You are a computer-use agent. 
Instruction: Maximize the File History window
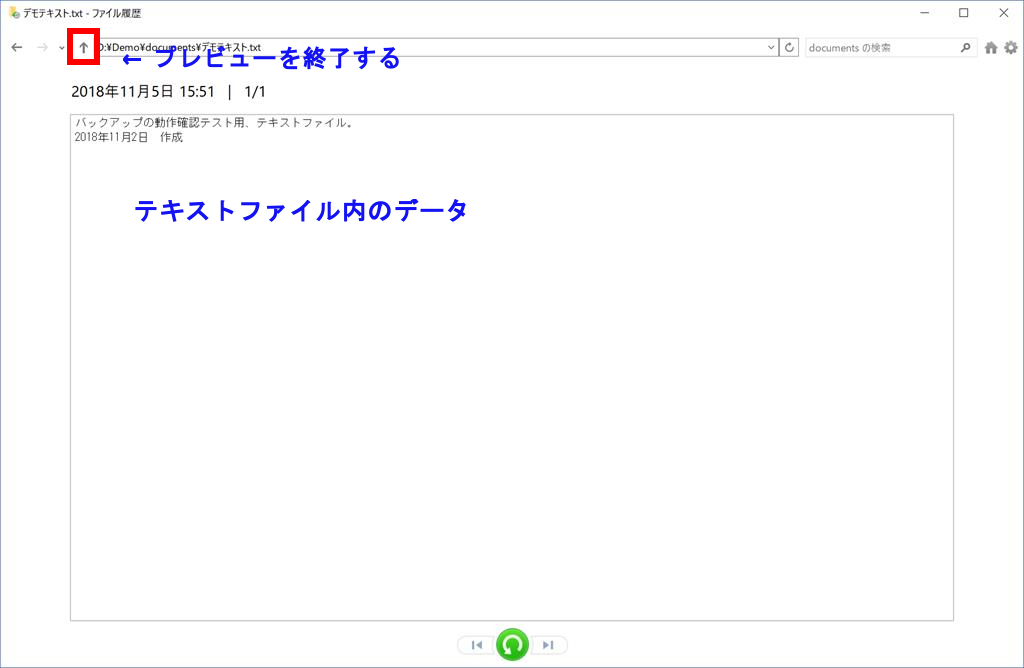point(963,13)
